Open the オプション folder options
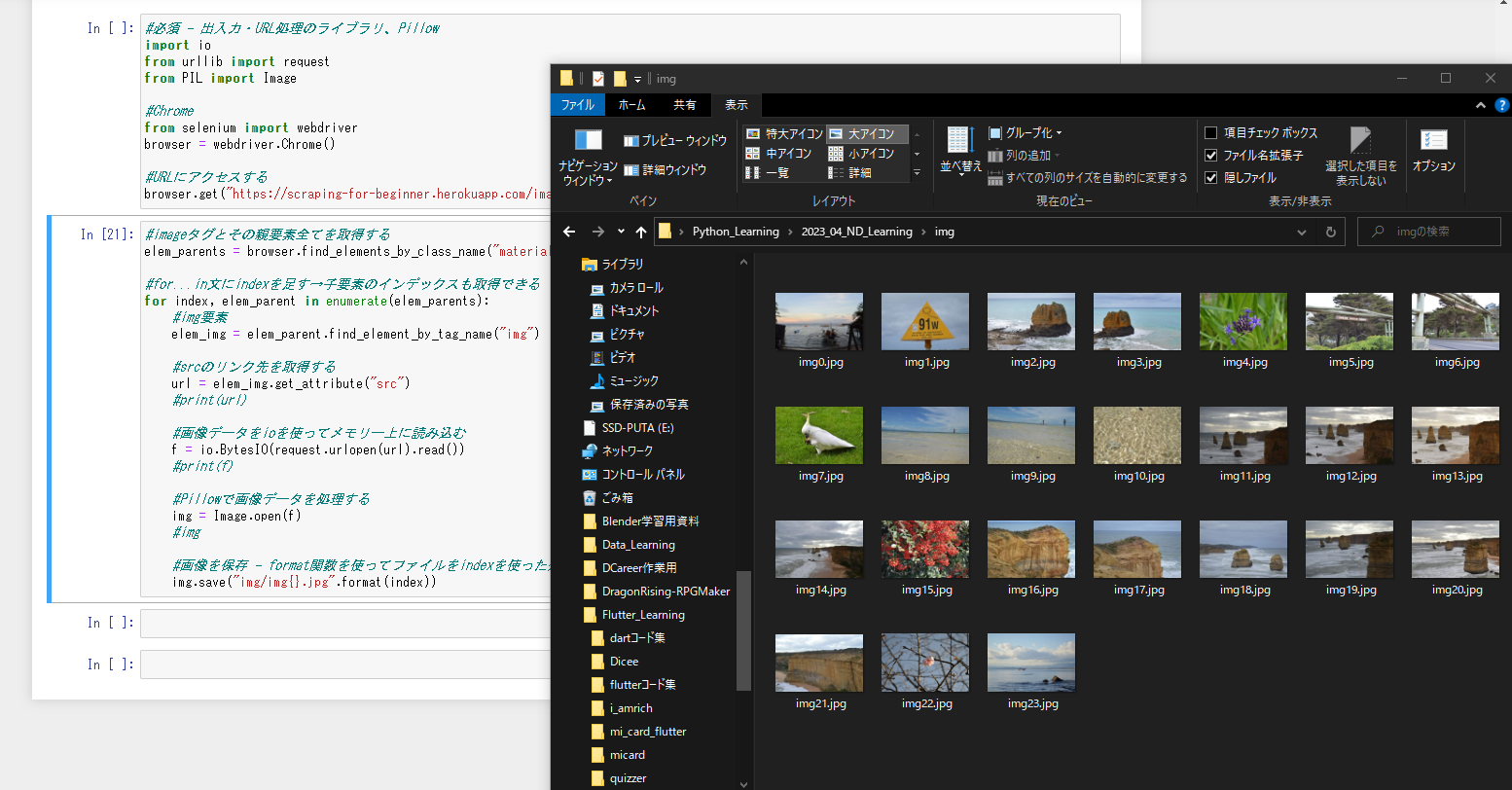The image size is (1512, 790). click(x=1433, y=153)
